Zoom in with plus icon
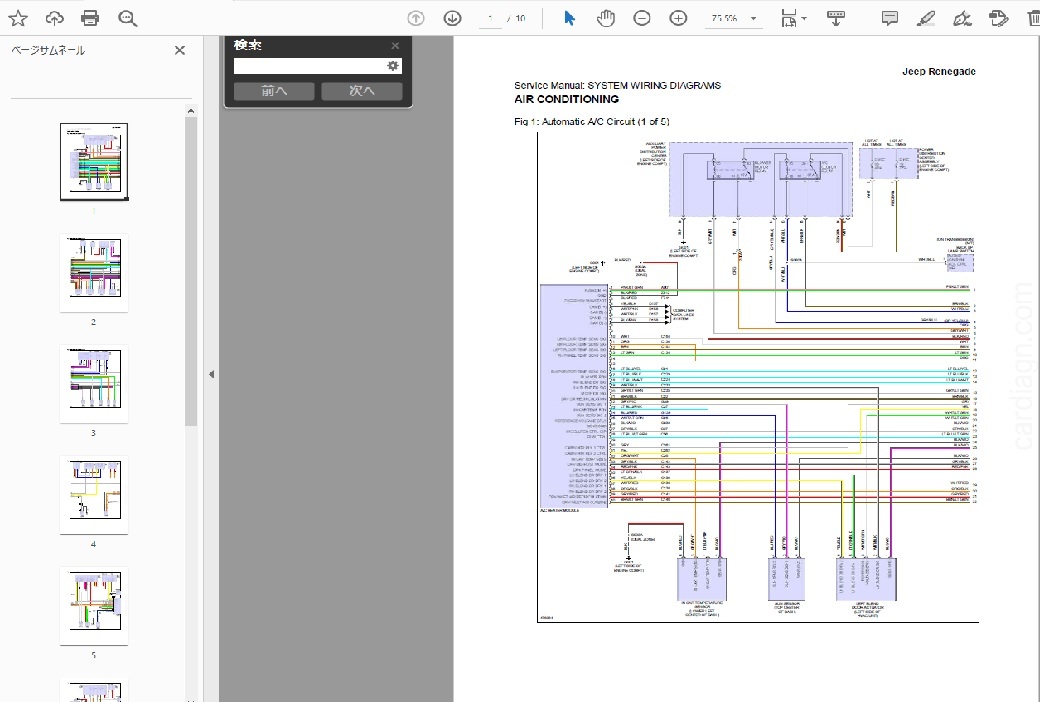The image size is (1040, 702). [678, 19]
